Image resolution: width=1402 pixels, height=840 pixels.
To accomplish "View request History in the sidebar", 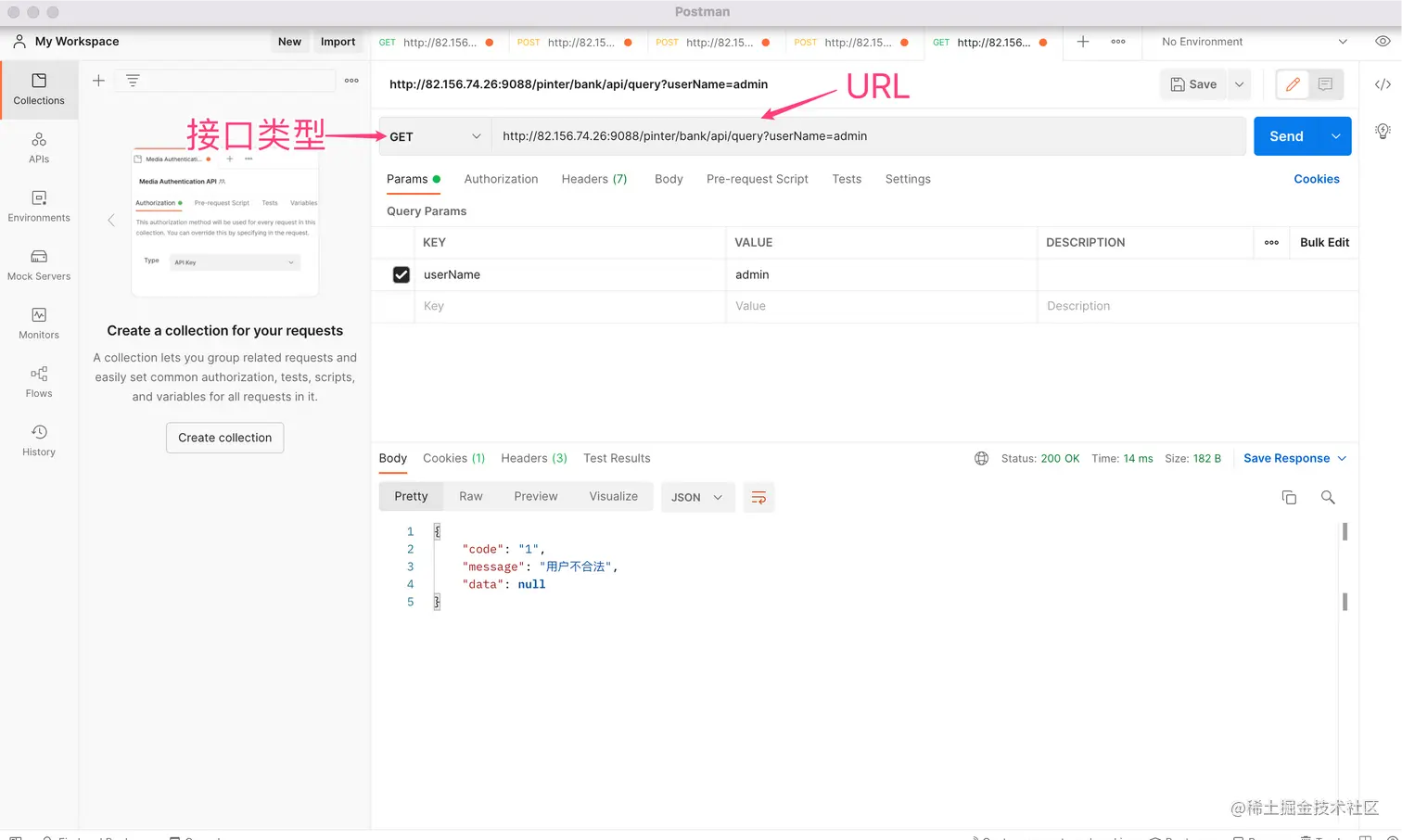I will [x=39, y=439].
